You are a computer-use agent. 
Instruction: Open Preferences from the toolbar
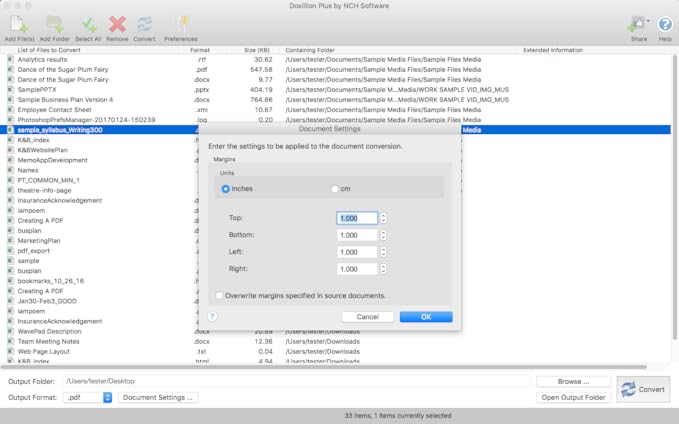(x=181, y=27)
